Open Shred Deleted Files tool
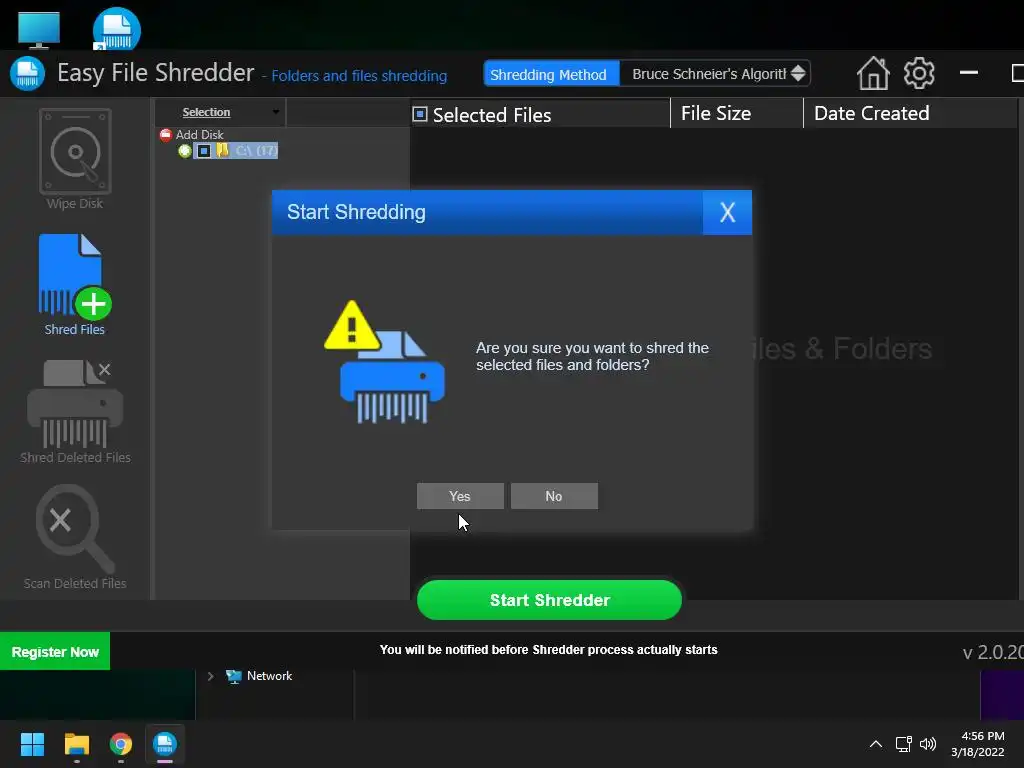This screenshot has width=1024, height=768. click(75, 411)
